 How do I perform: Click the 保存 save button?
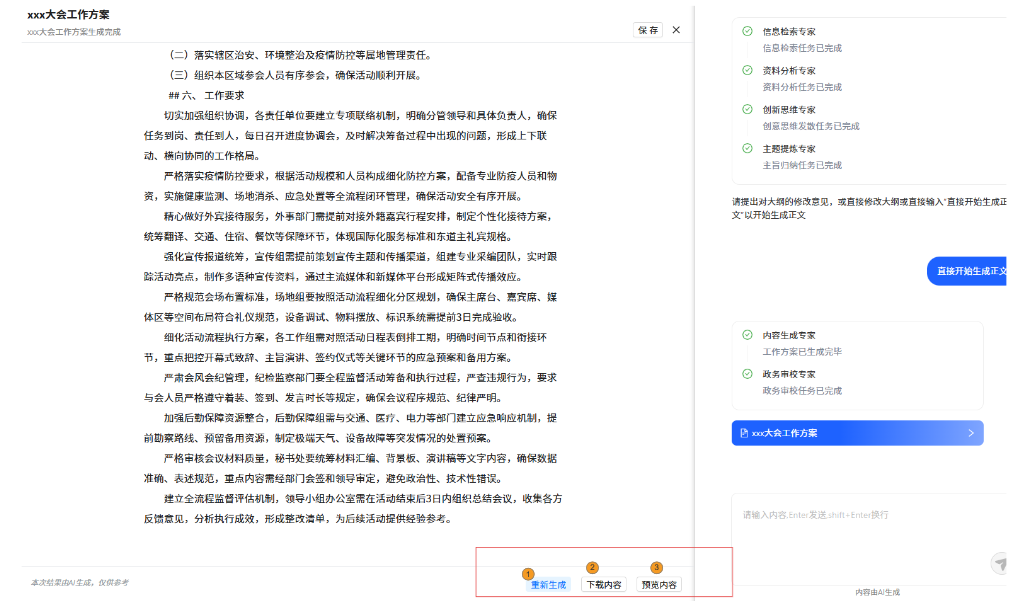tap(647, 30)
